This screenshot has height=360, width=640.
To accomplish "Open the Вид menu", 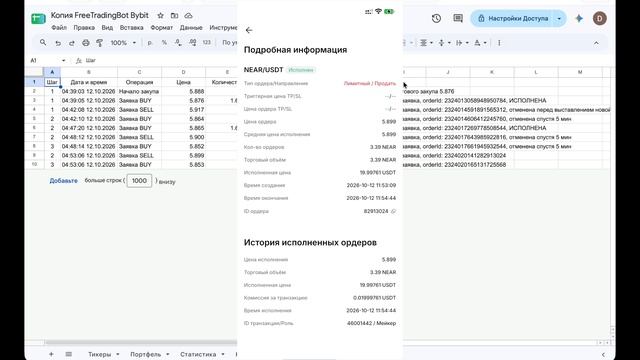I will [107, 28].
